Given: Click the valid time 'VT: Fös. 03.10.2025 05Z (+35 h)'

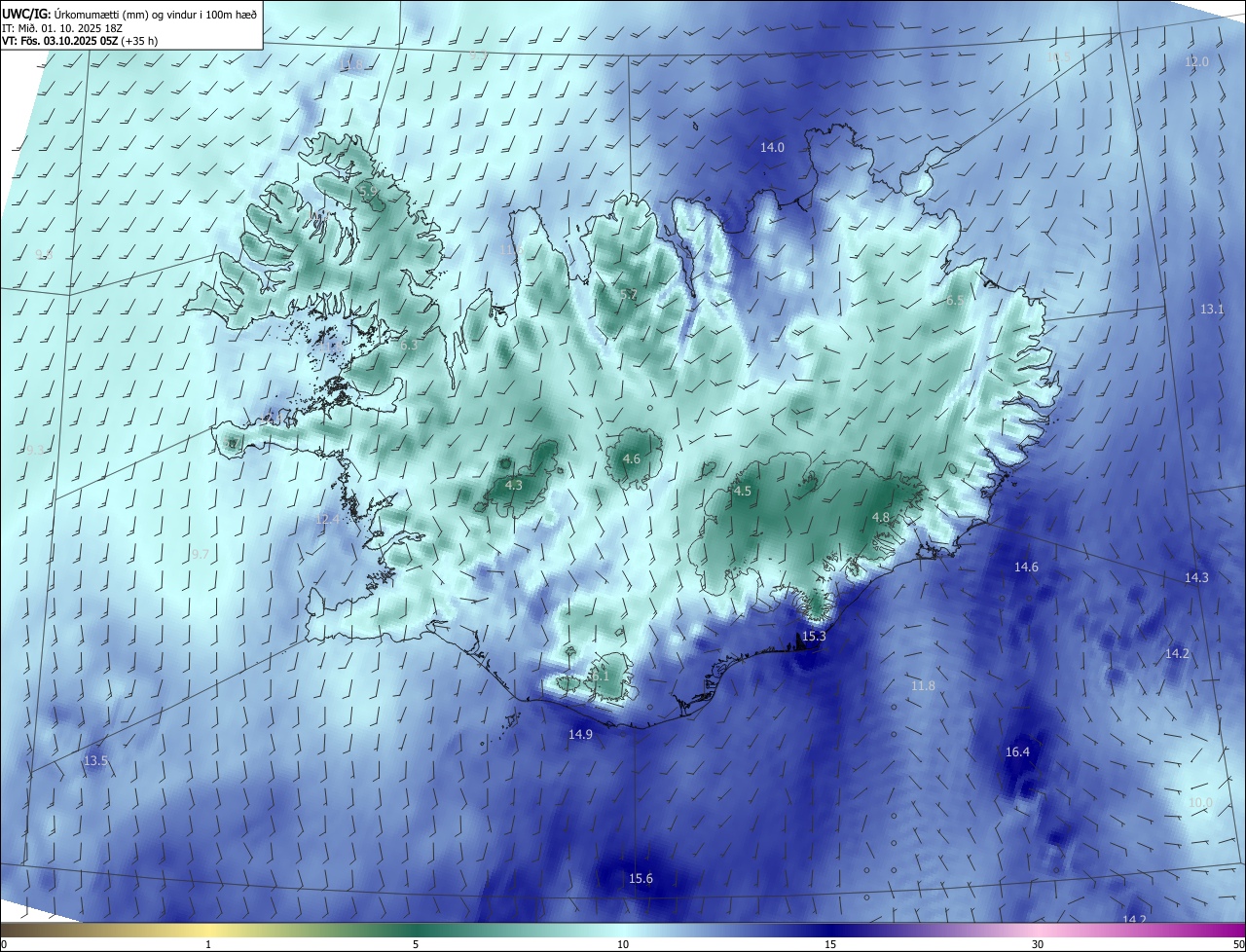Looking at the screenshot, I should [80, 41].
